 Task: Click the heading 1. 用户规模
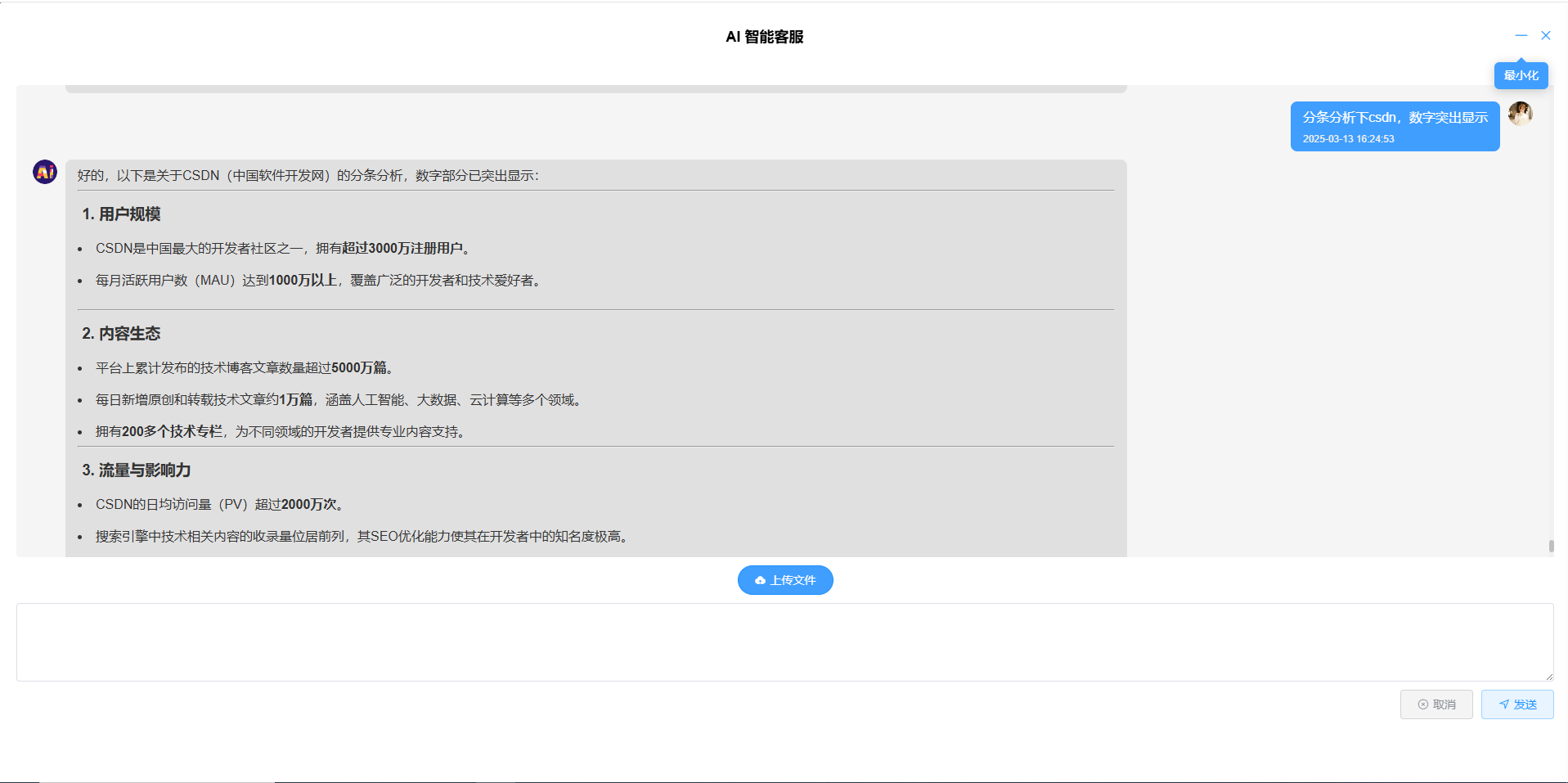(x=121, y=214)
